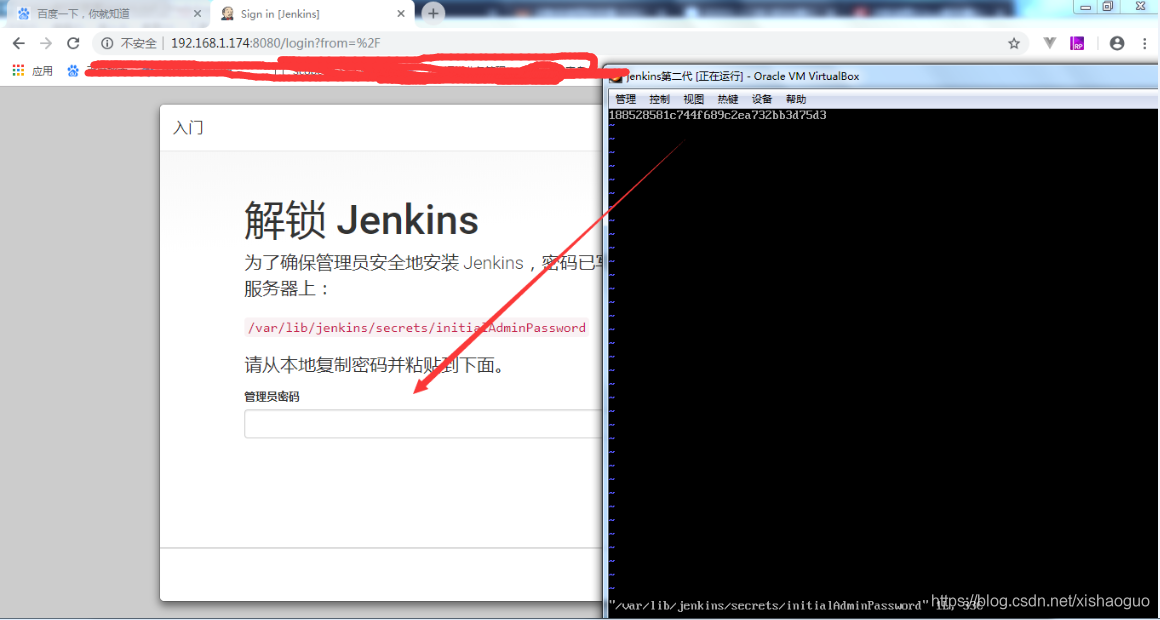
Task: Open the purple RP extension icon
Action: 1077,44
